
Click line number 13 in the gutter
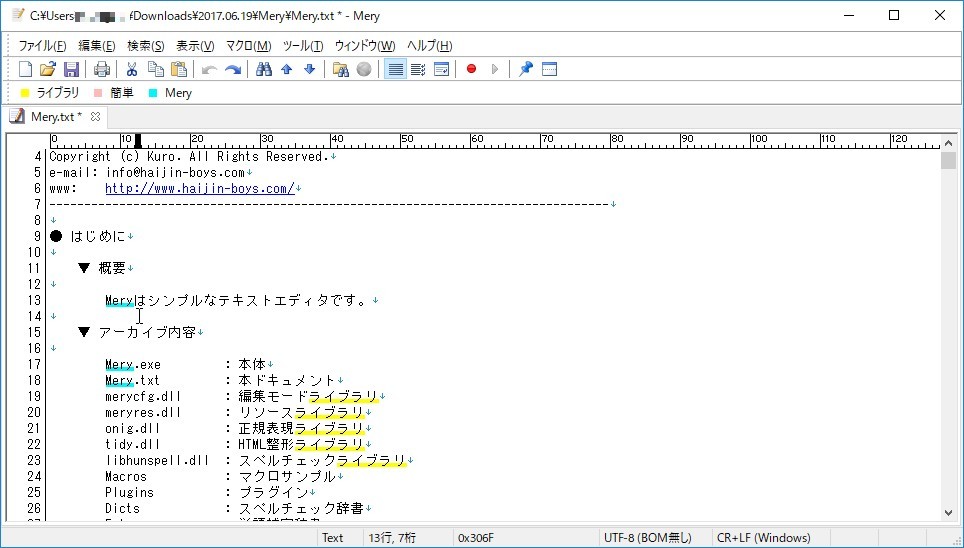tap(33, 300)
